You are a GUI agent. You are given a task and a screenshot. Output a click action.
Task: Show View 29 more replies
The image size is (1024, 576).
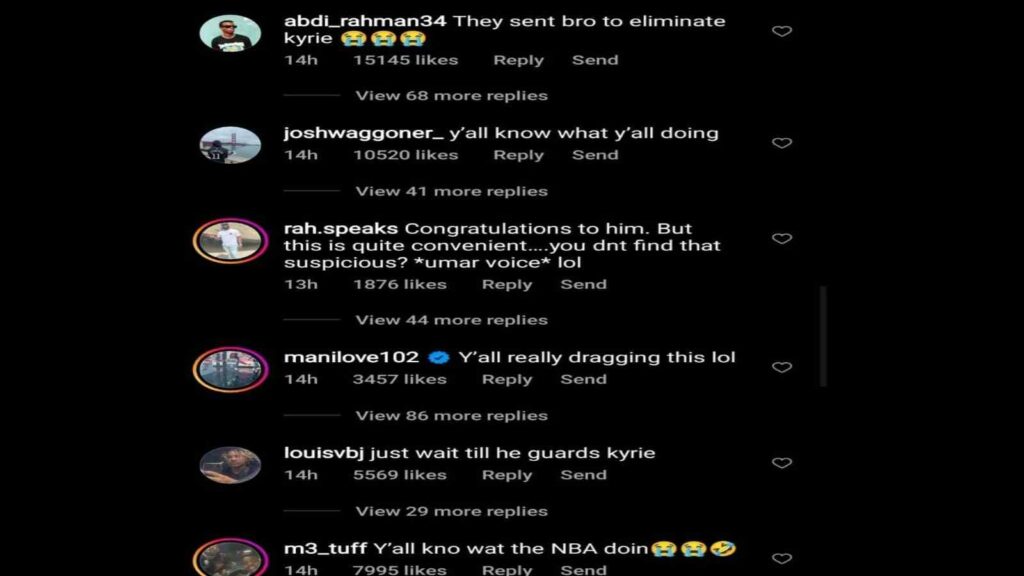[451, 511]
